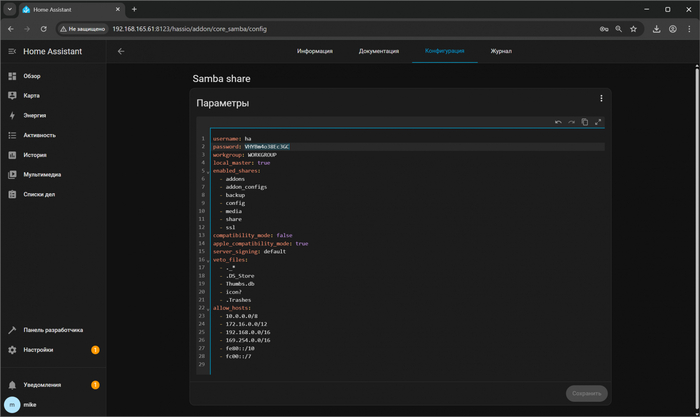Viewport: 700px width, 417px height.
Task: Fold the enabled_shares section in editor
Action: (208, 171)
